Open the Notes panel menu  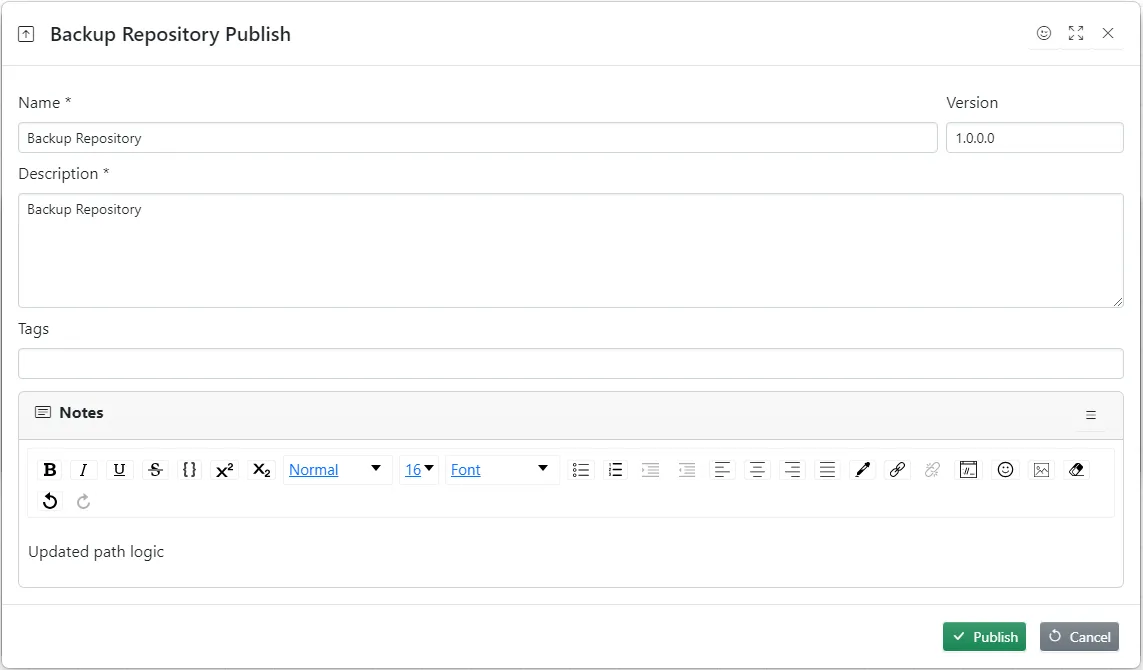point(1091,414)
